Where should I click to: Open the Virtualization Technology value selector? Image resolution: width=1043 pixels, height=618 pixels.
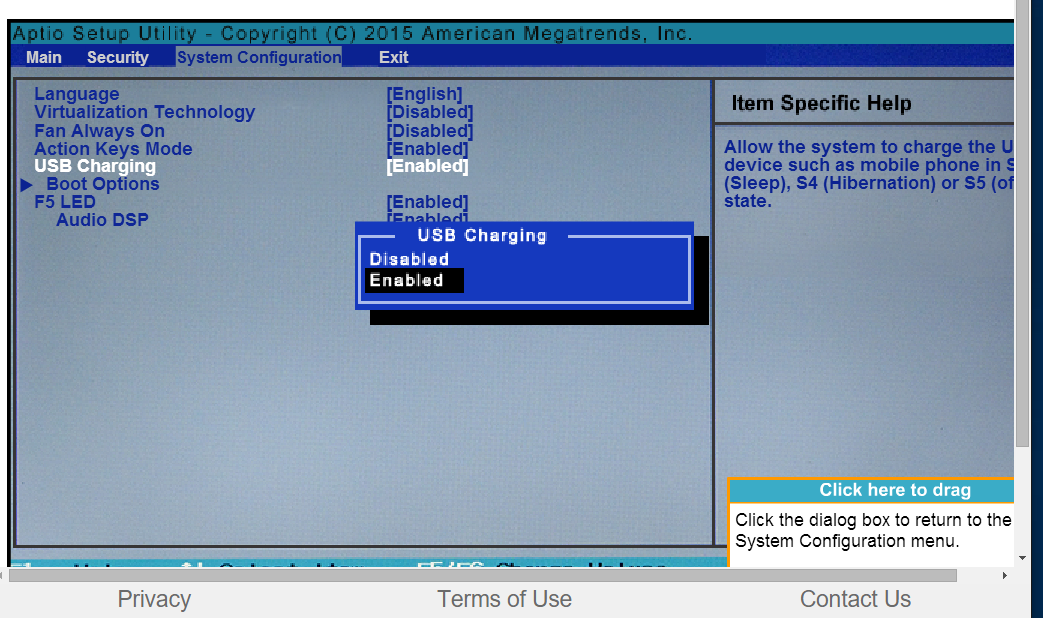click(430, 112)
